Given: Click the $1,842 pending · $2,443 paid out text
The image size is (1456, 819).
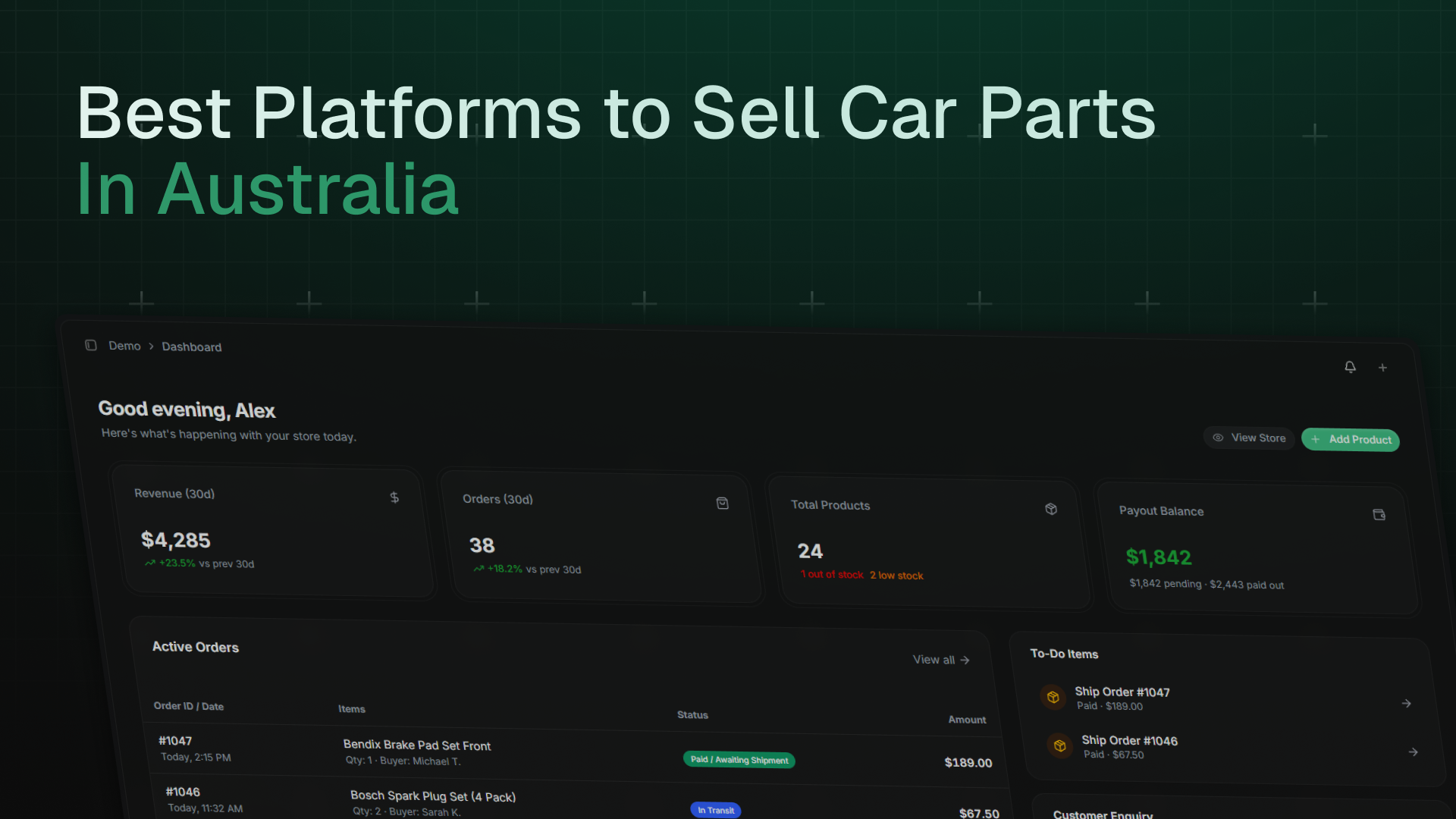Looking at the screenshot, I should tap(1207, 584).
